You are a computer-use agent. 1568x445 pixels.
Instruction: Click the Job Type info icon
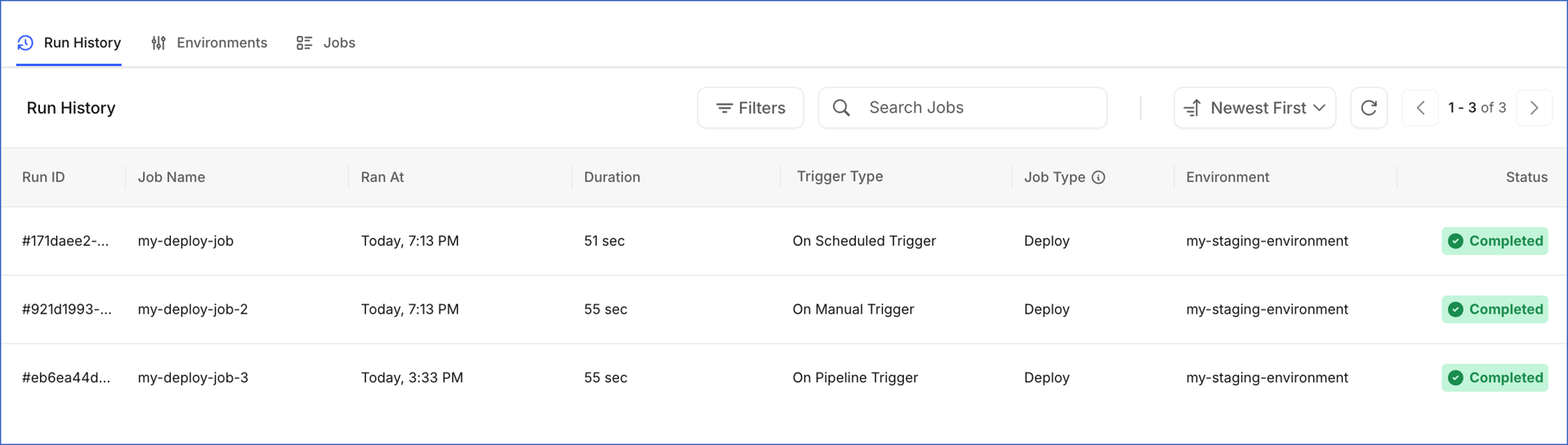click(x=1098, y=177)
